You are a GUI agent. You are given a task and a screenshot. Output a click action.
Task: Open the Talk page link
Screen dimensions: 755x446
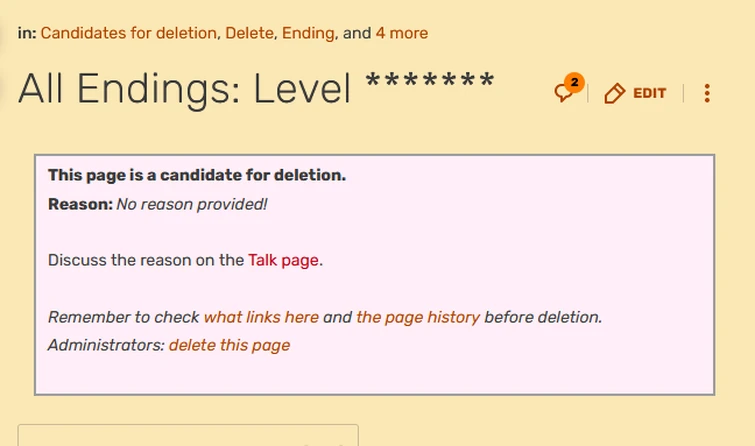pyautogui.click(x=284, y=260)
